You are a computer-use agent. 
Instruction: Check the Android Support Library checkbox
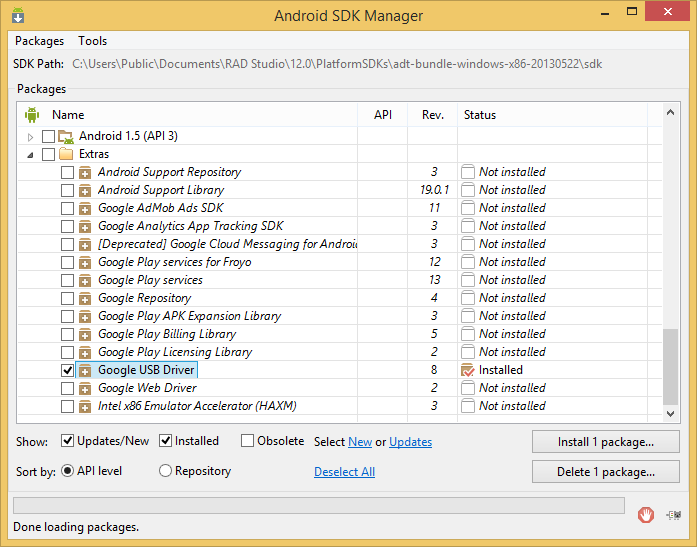[67, 190]
